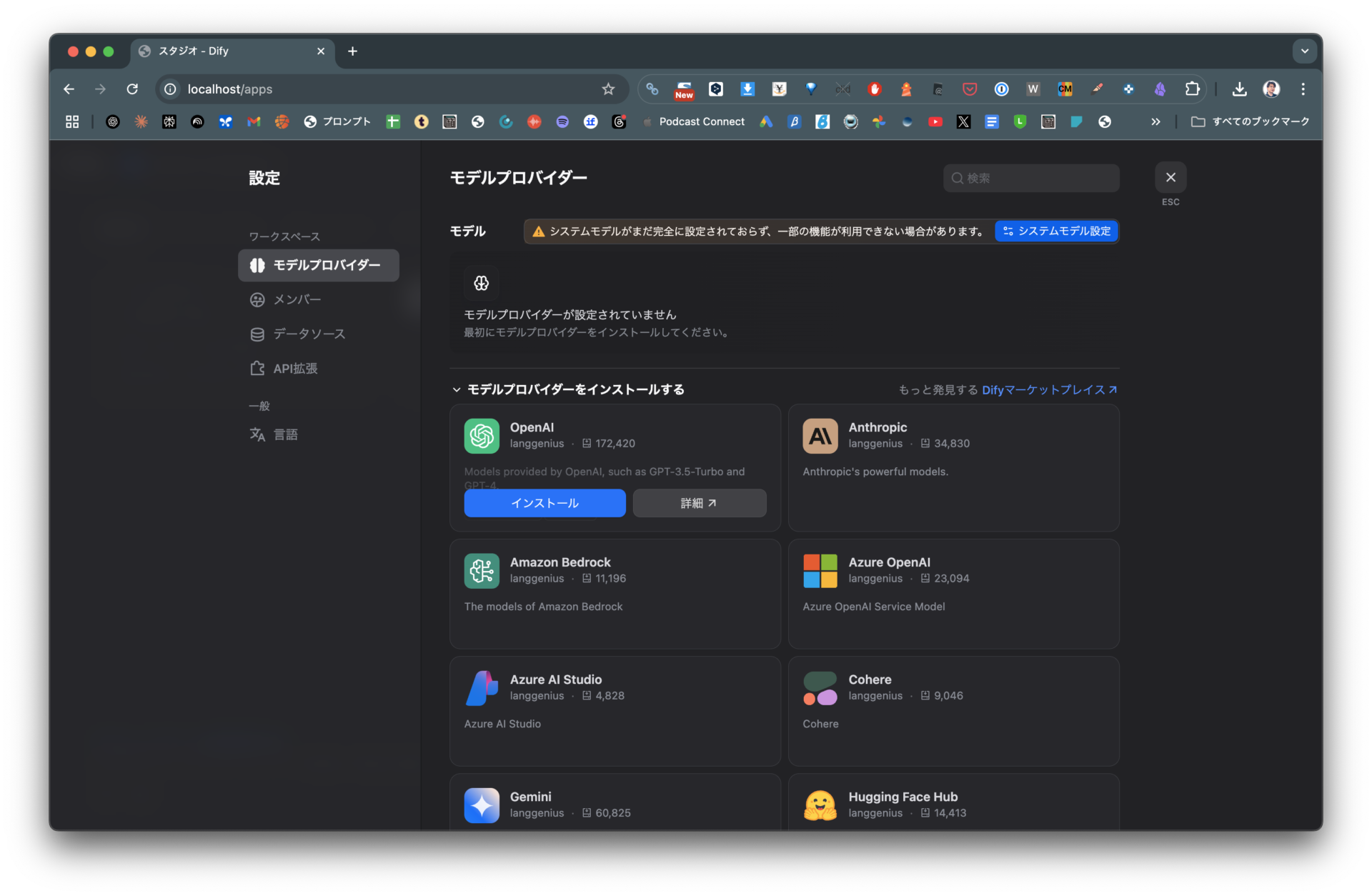Screen dimensions: 1372x896
Task: Collapse the モデルプロバイダーをインストールする section
Action: click(457, 389)
